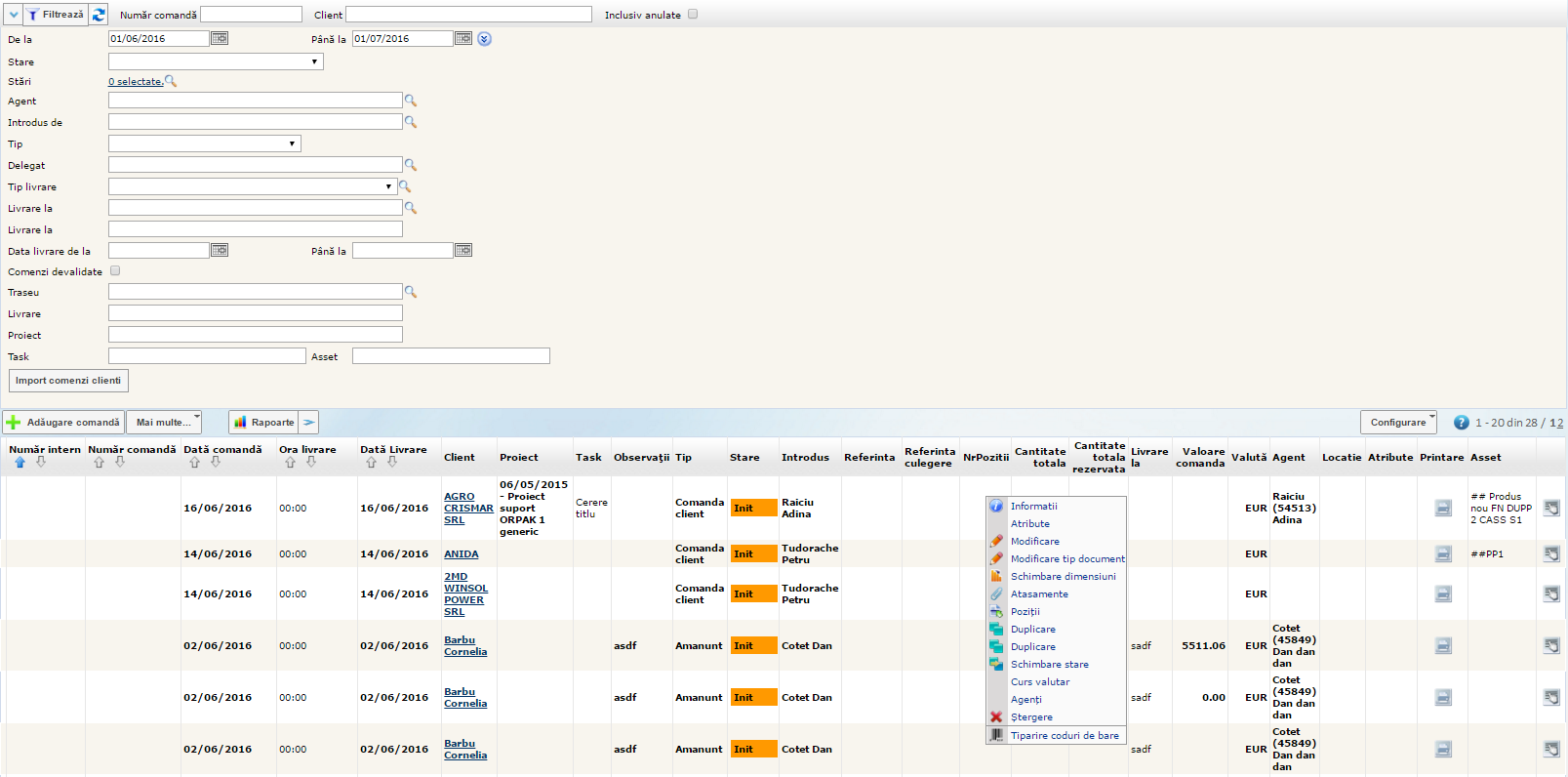
Task: Click into the Client text field
Action: click(468, 15)
